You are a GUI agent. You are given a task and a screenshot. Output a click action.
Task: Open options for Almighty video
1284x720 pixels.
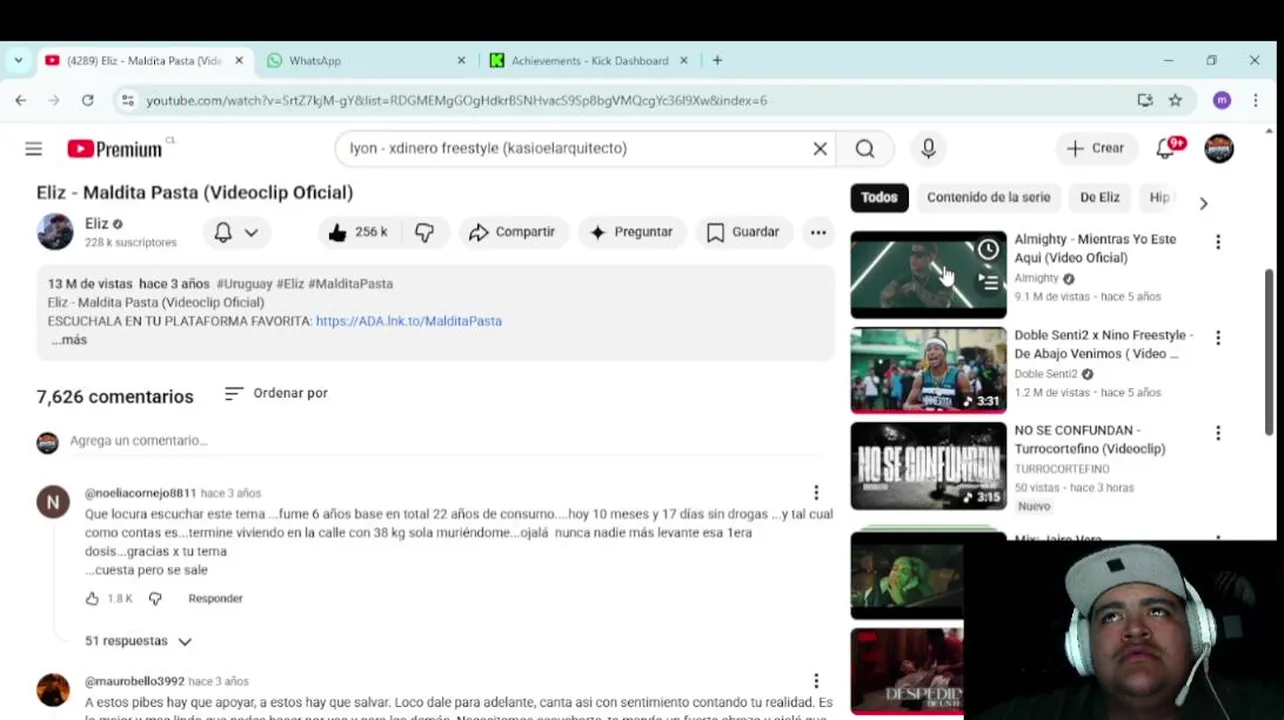tap(1217, 242)
